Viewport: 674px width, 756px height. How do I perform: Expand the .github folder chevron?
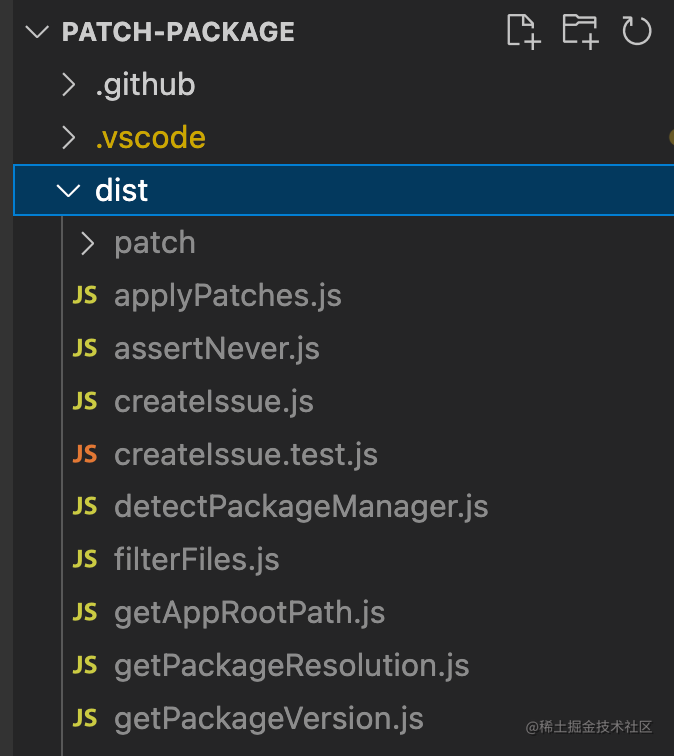click(68, 85)
